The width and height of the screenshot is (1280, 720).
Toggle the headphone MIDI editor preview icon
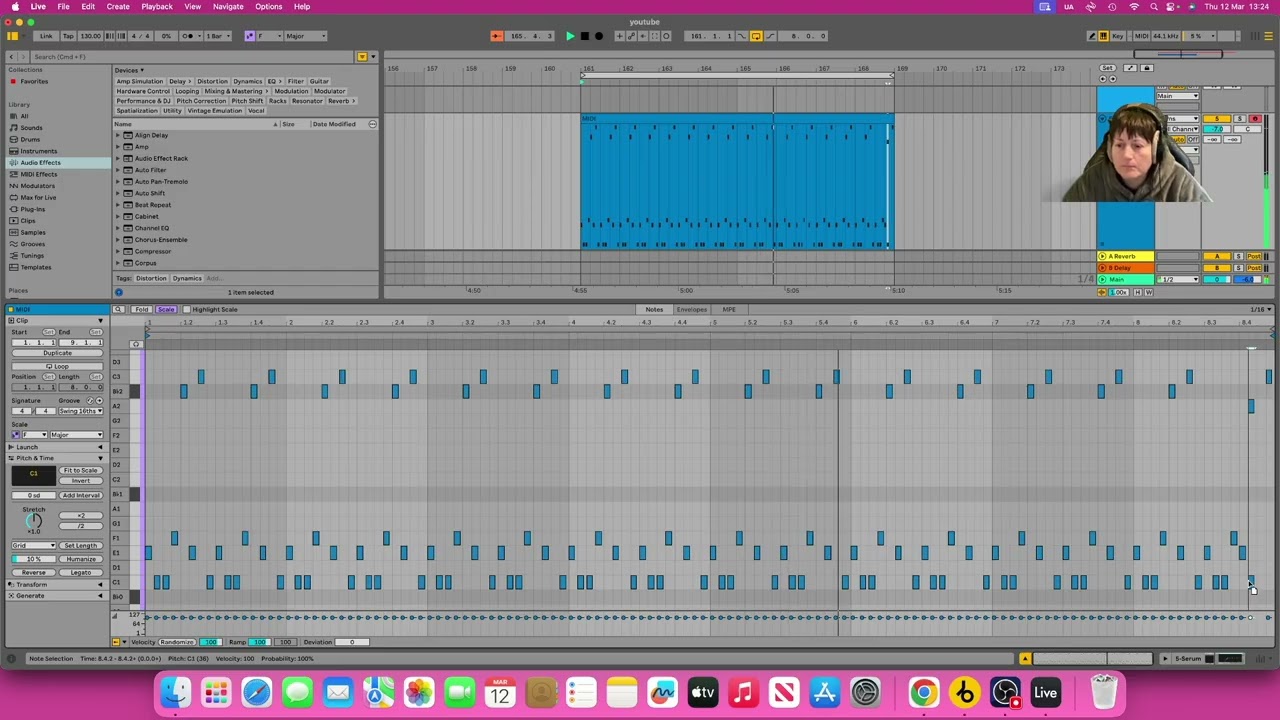coord(136,344)
